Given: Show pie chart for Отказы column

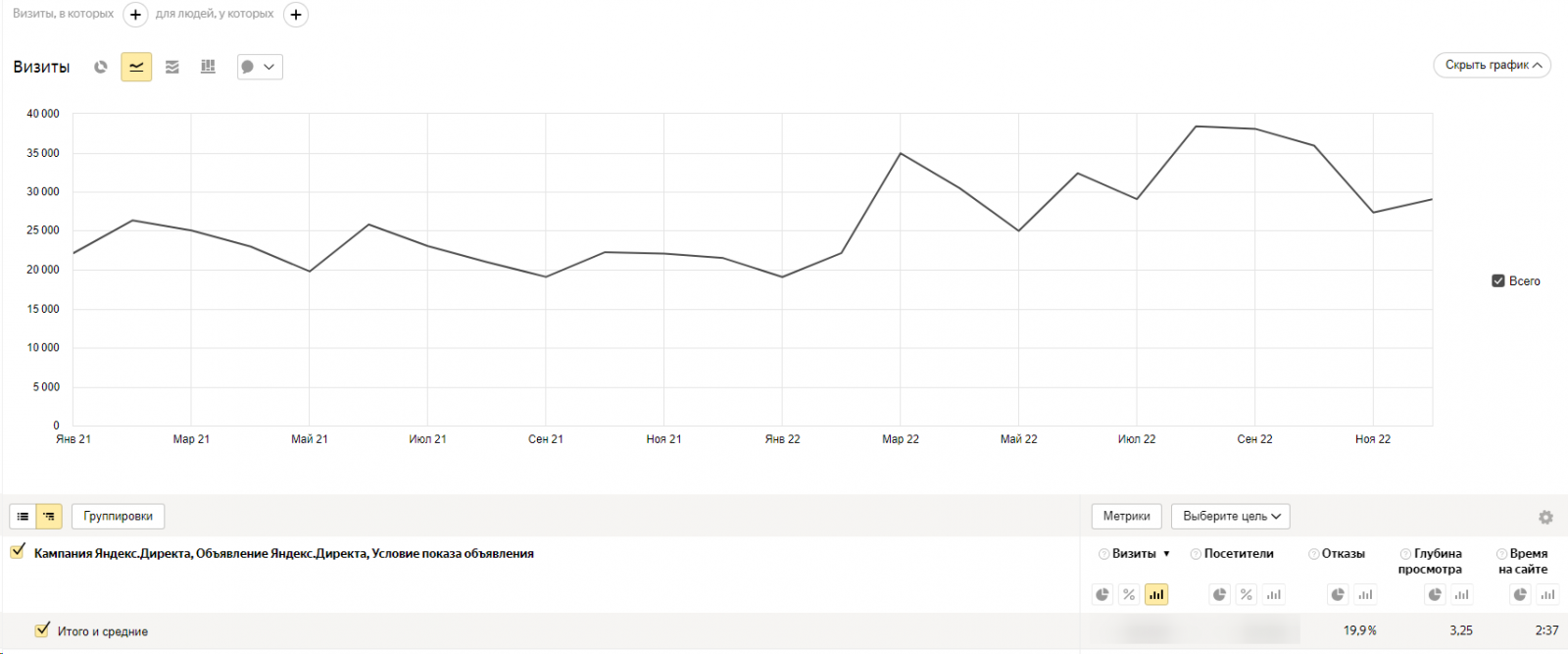Looking at the screenshot, I should [1338, 594].
